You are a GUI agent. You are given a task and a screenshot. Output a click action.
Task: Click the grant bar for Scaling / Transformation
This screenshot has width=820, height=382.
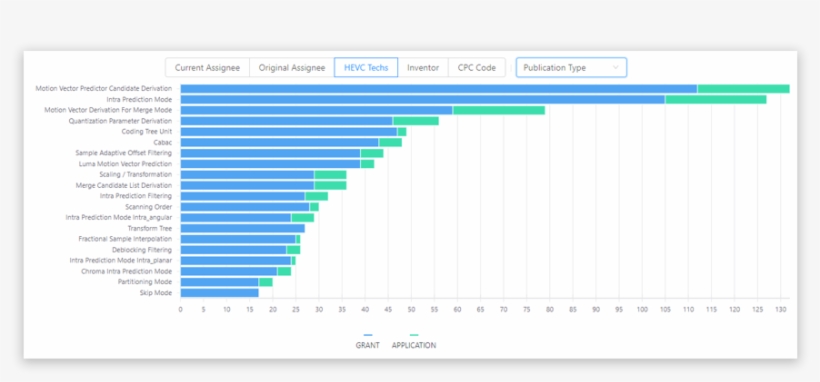(247, 174)
